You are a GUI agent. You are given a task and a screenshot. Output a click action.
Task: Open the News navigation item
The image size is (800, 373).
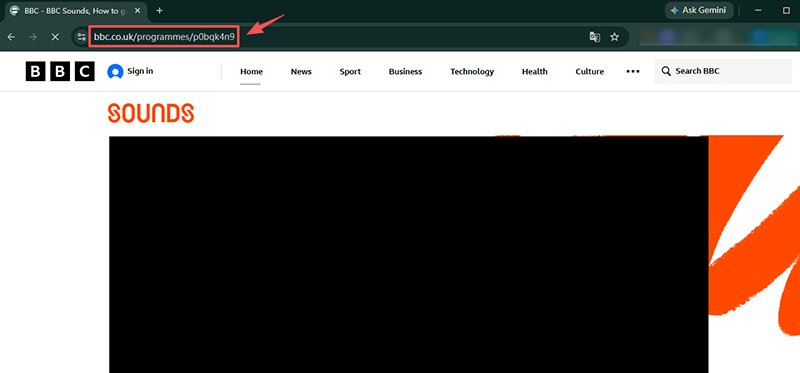point(301,71)
